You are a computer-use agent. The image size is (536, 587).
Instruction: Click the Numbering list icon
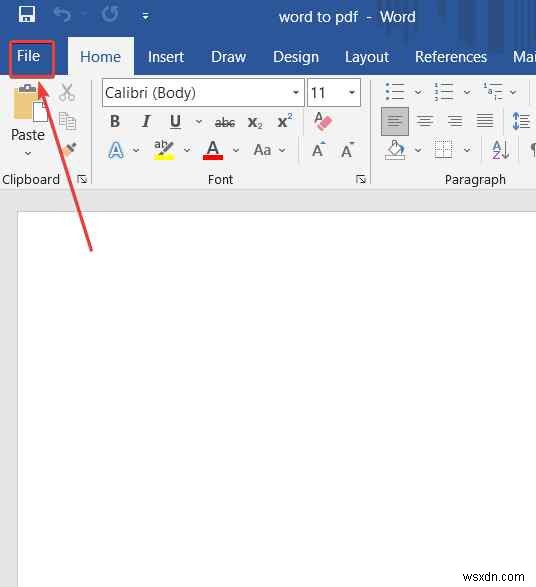[444, 92]
